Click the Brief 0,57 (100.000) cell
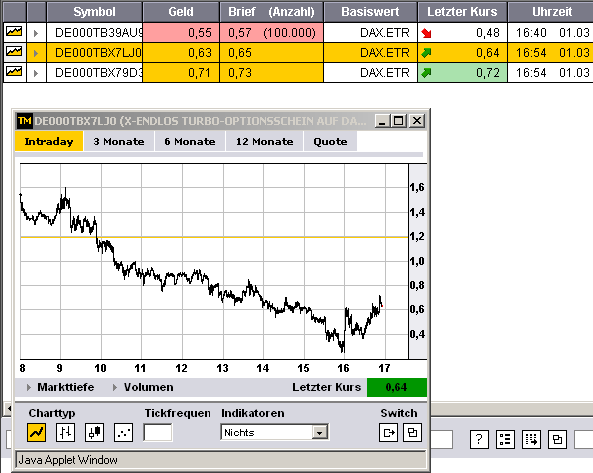 click(x=271, y=33)
